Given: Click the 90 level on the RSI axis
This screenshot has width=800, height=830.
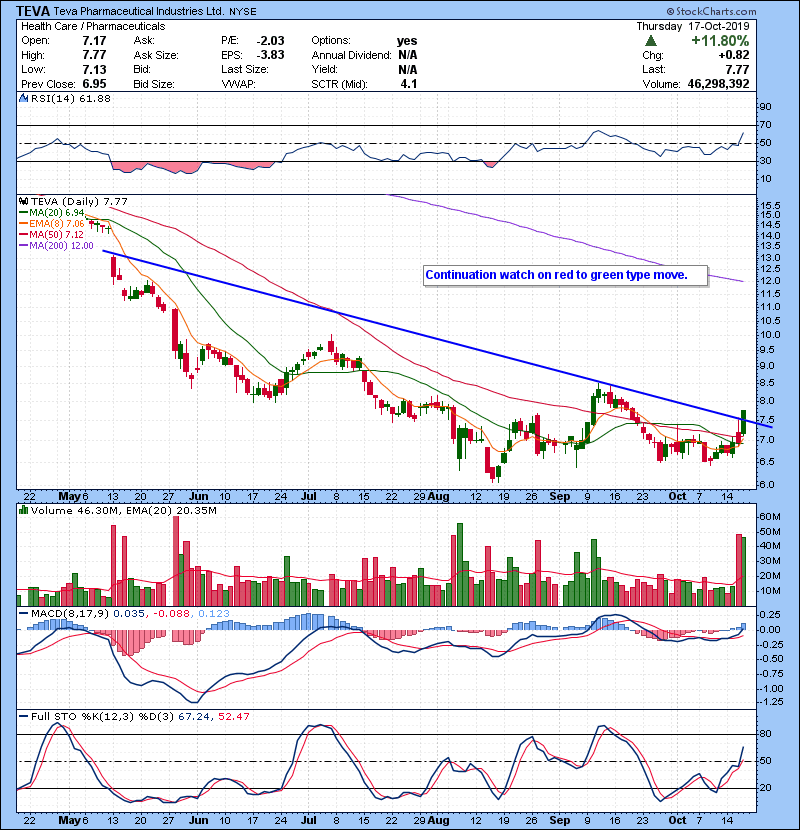Looking at the screenshot, I should tap(766, 107).
